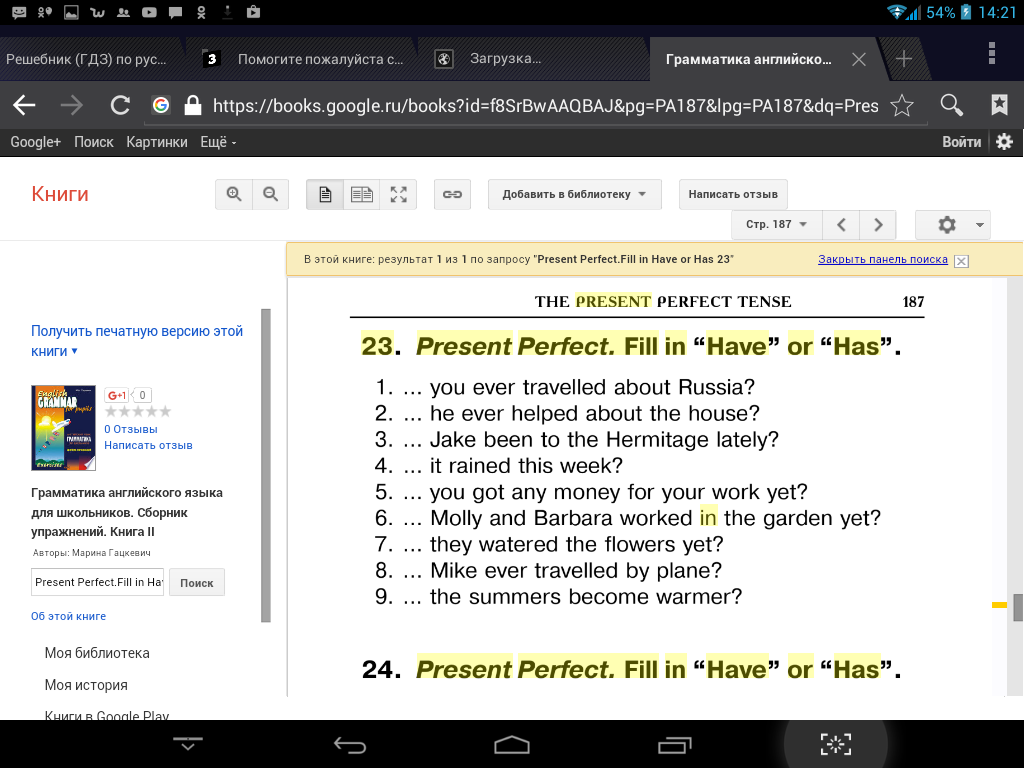Switch to two-page view

[361, 195]
